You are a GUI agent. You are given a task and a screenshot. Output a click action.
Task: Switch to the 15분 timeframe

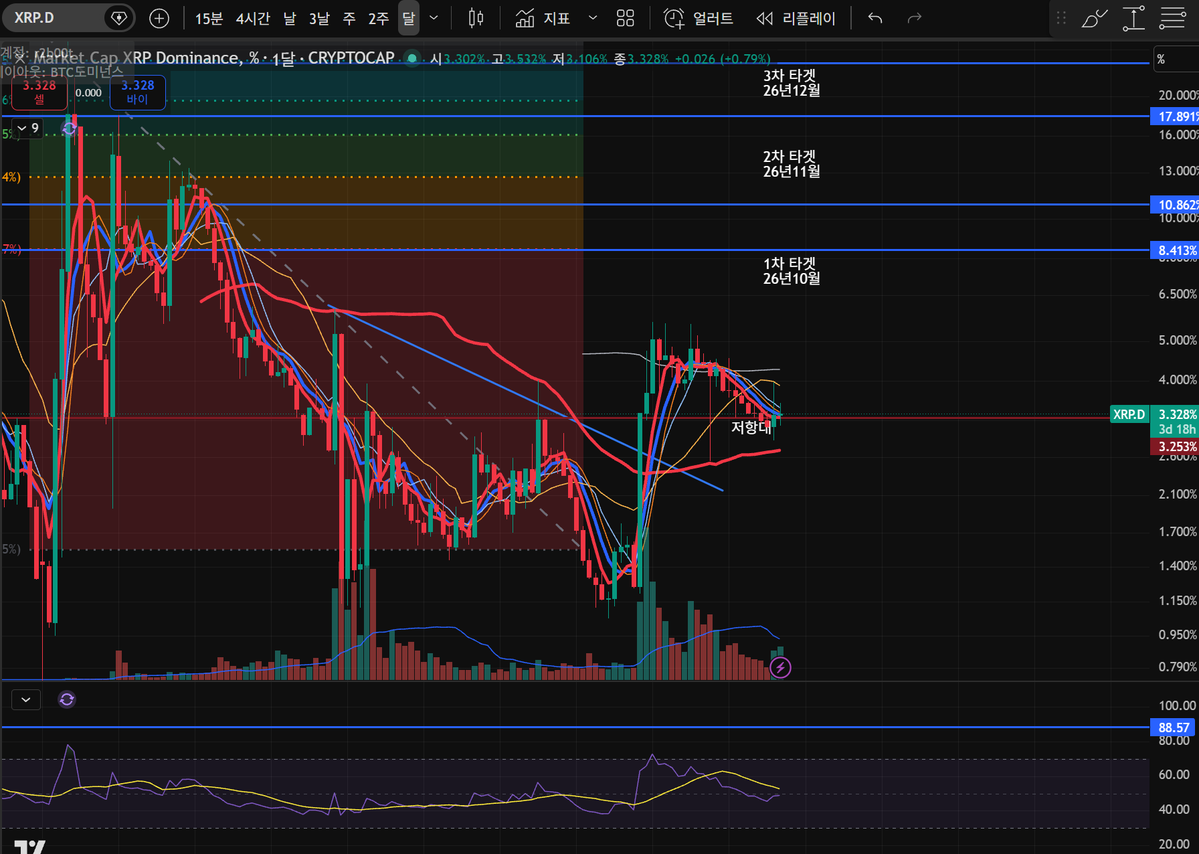209,18
